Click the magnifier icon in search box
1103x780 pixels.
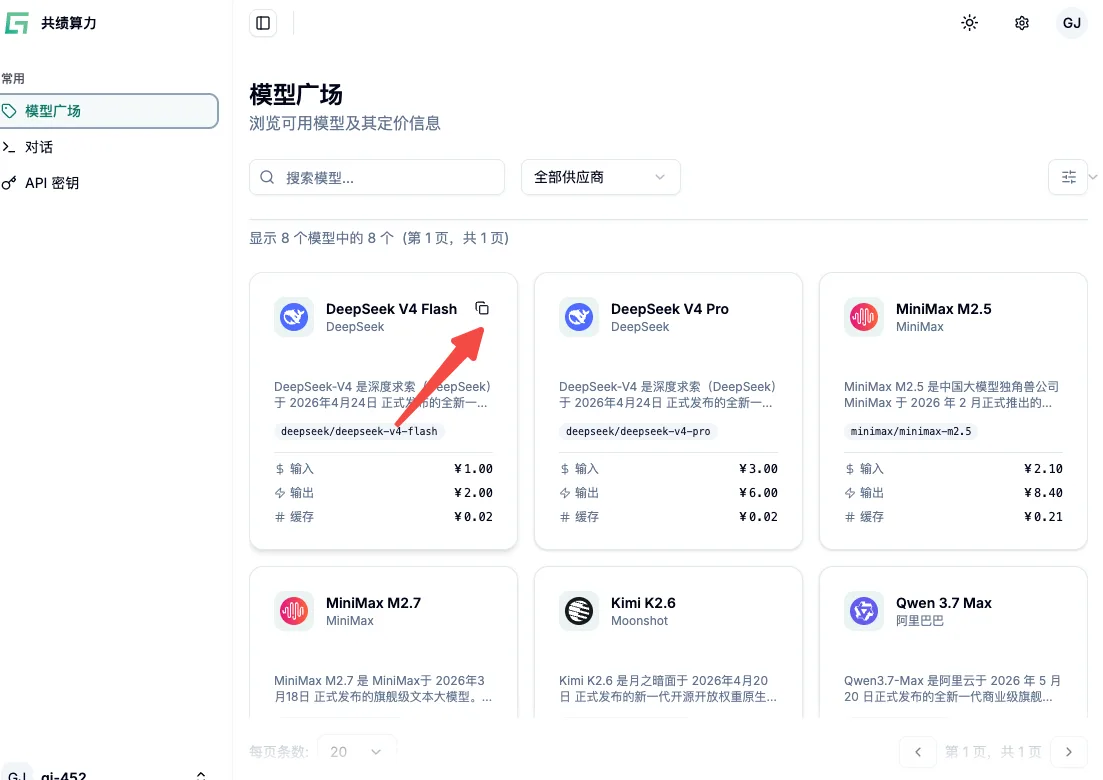[x=267, y=177]
